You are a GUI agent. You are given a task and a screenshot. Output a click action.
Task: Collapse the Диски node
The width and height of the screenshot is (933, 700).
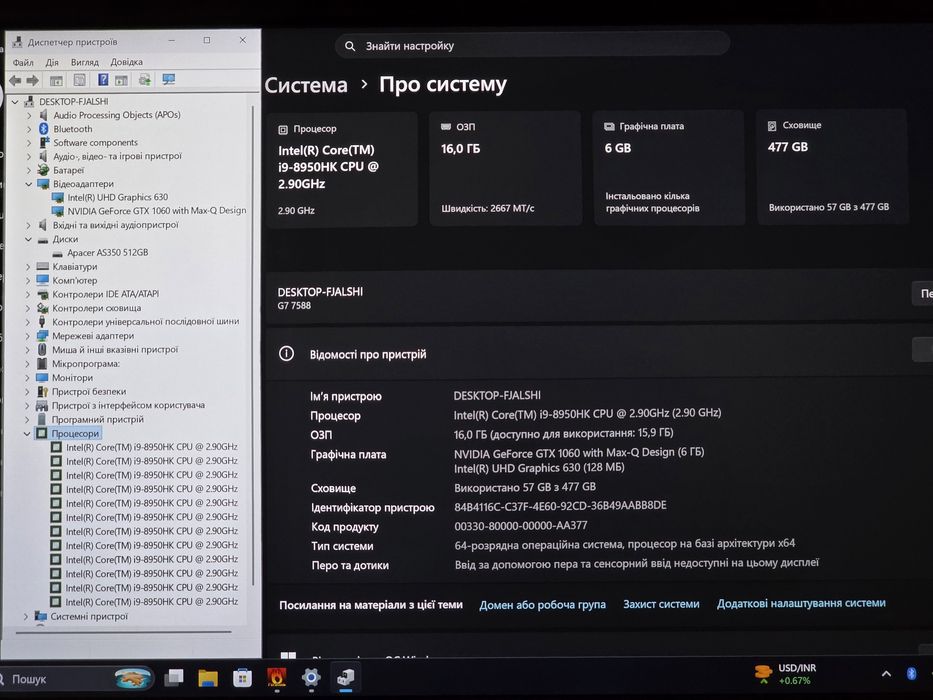28,239
